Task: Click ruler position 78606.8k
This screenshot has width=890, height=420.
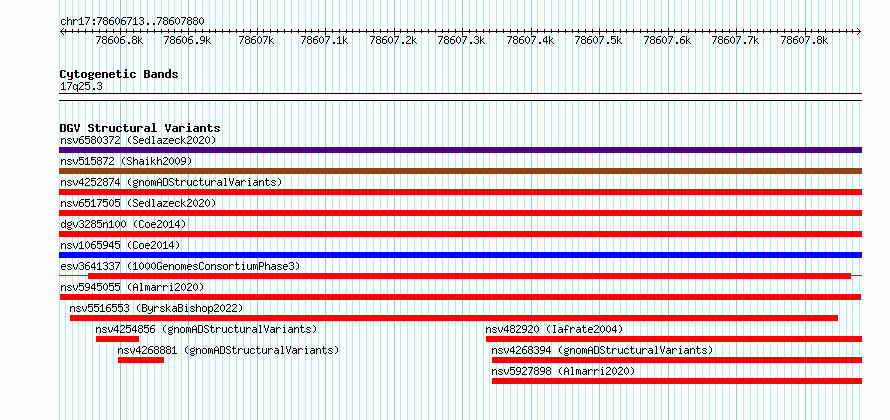Action: tap(119, 40)
